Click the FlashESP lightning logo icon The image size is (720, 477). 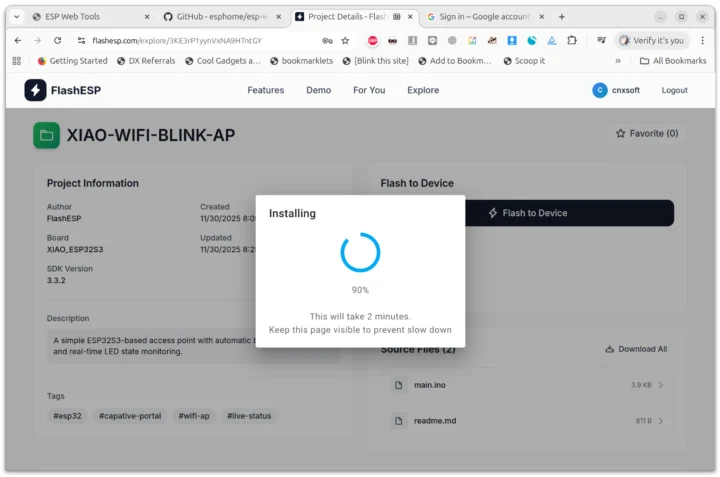[x=36, y=90]
